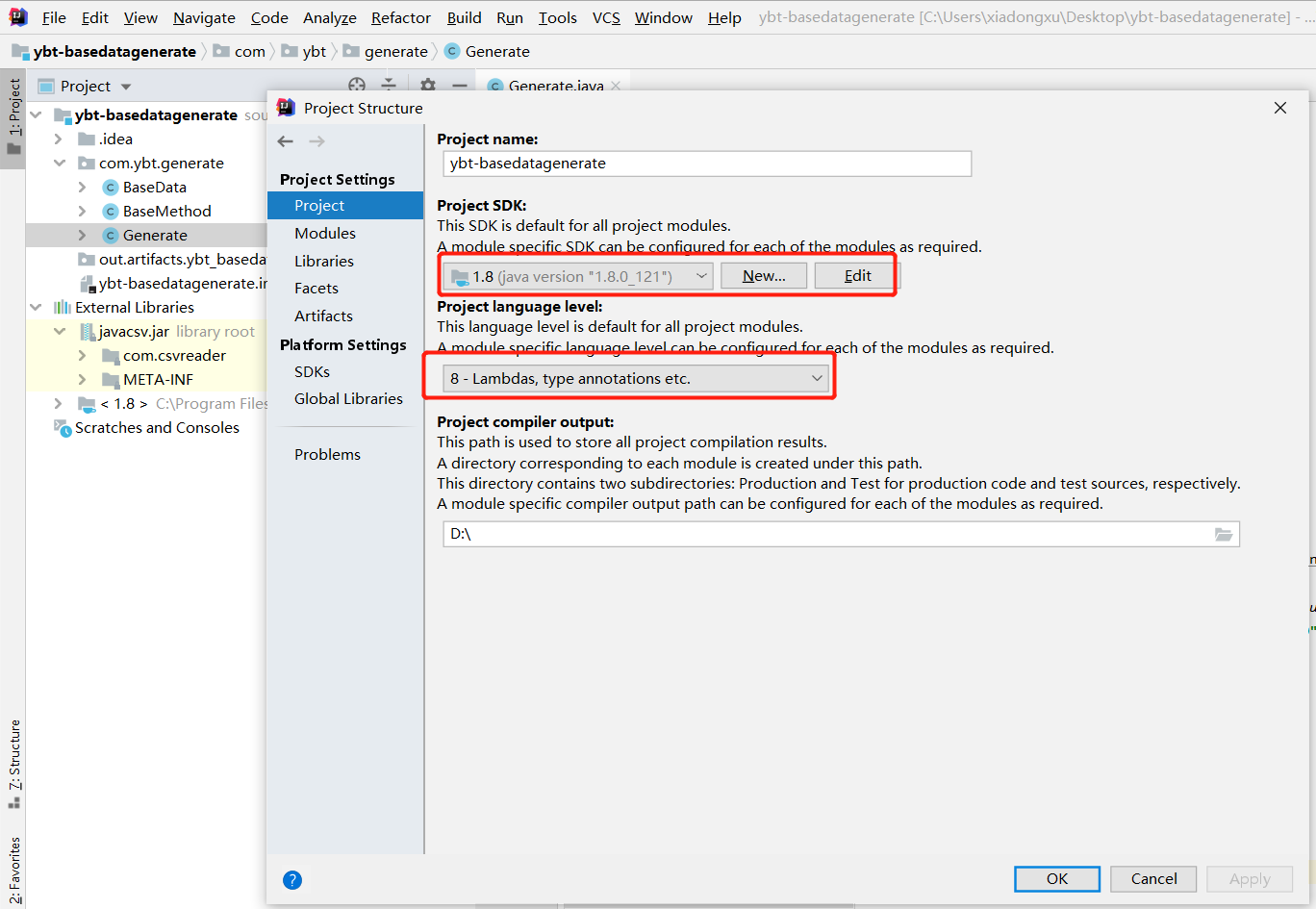Click the javacsv.jar library icon
1316x909 pixels.
coord(87,332)
